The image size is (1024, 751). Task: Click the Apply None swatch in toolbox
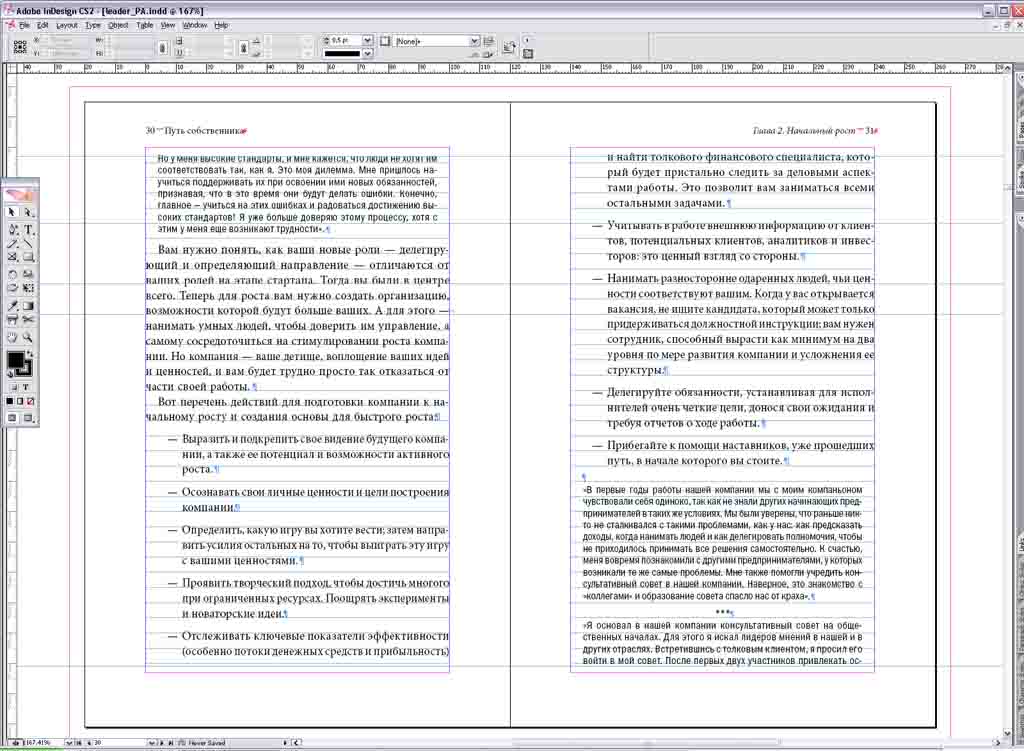pyautogui.click(x=30, y=401)
